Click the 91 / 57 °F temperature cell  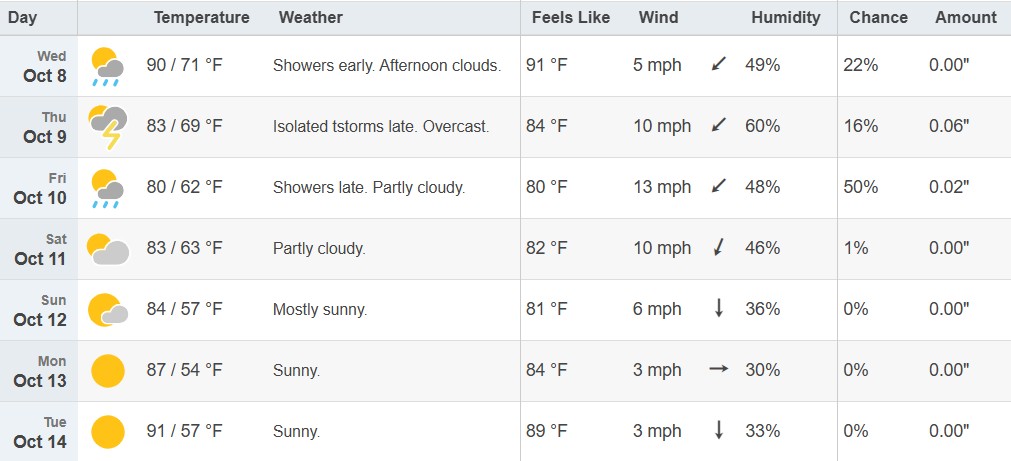[x=184, y=431]
